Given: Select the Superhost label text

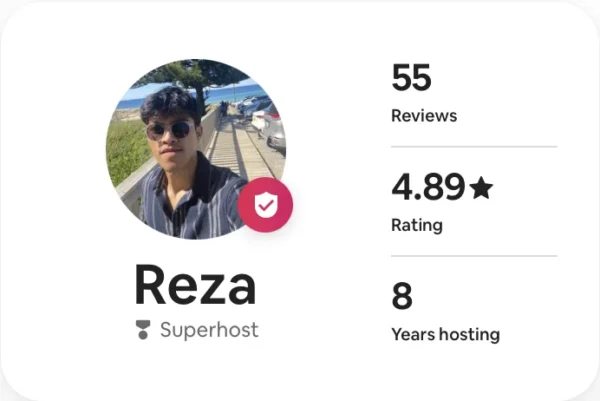Looking at the screenshot, I should point(209,330).
